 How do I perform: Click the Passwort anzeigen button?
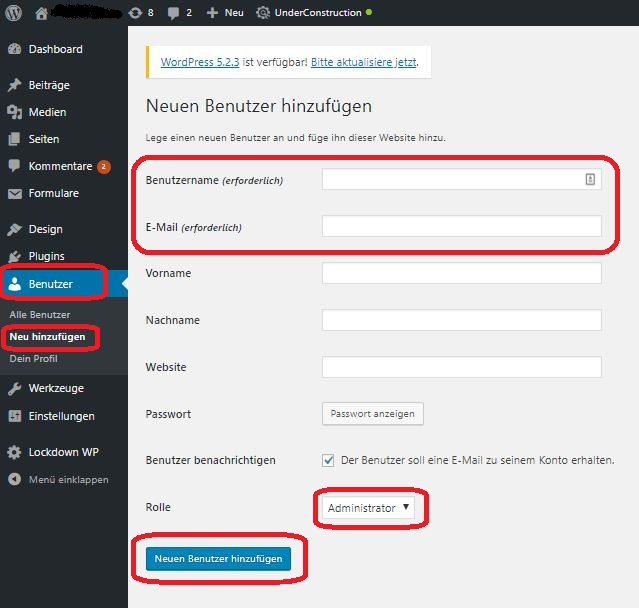[372, 414]
